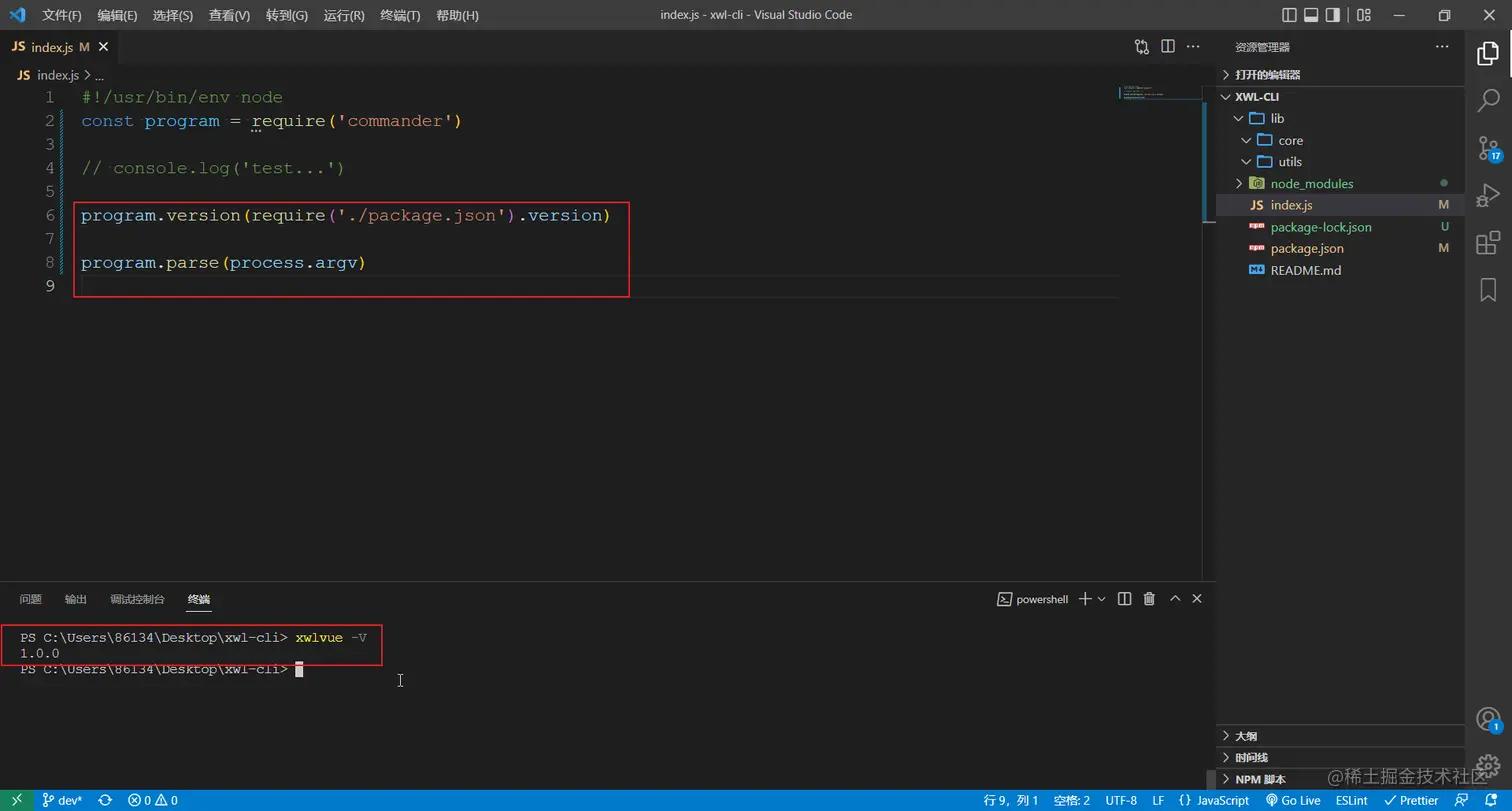Open the customize layout icon in title bar
The image size is (1512, 811).
pos(1364,15)
